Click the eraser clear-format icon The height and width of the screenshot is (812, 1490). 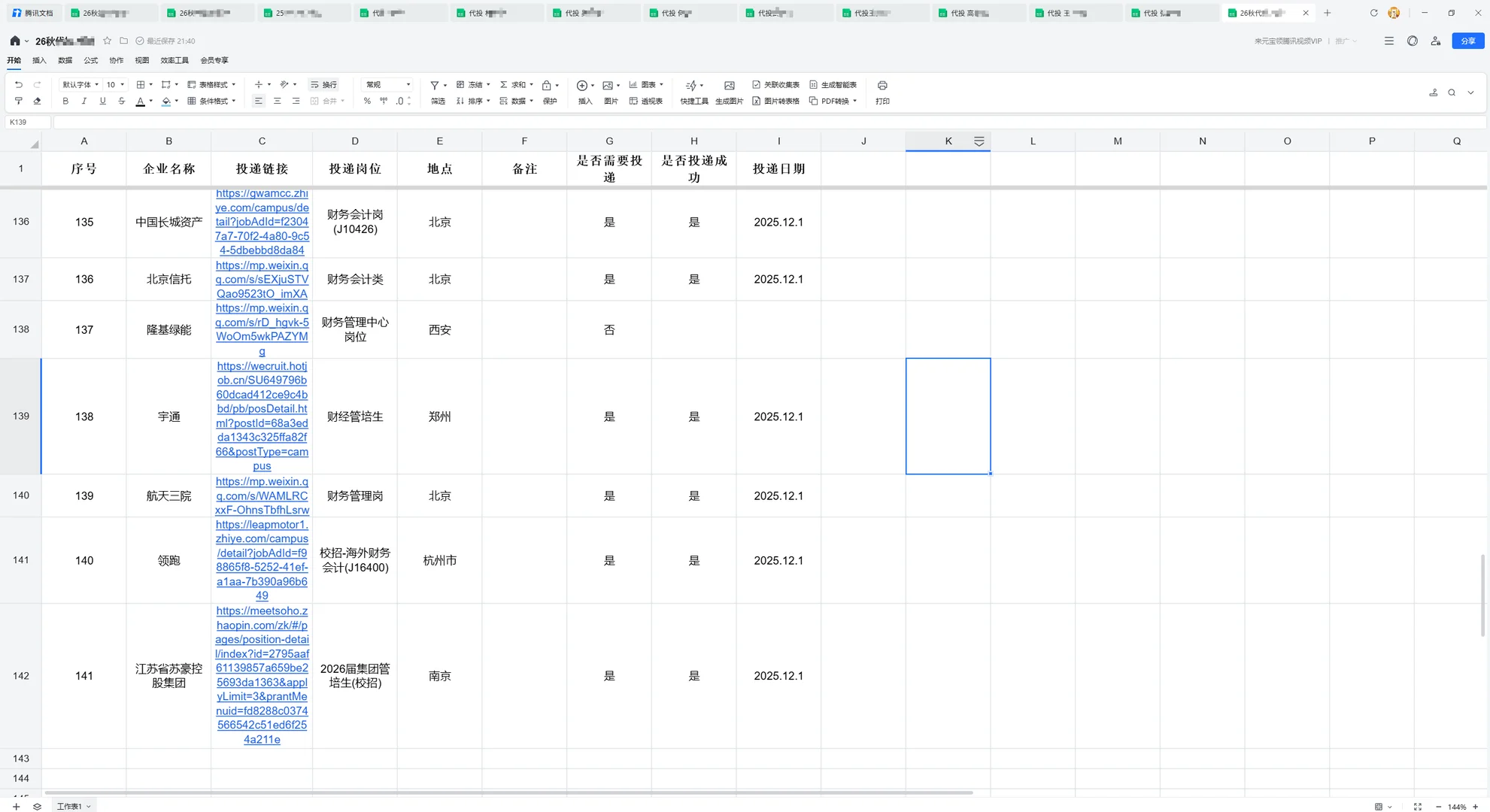click(37, 101)
